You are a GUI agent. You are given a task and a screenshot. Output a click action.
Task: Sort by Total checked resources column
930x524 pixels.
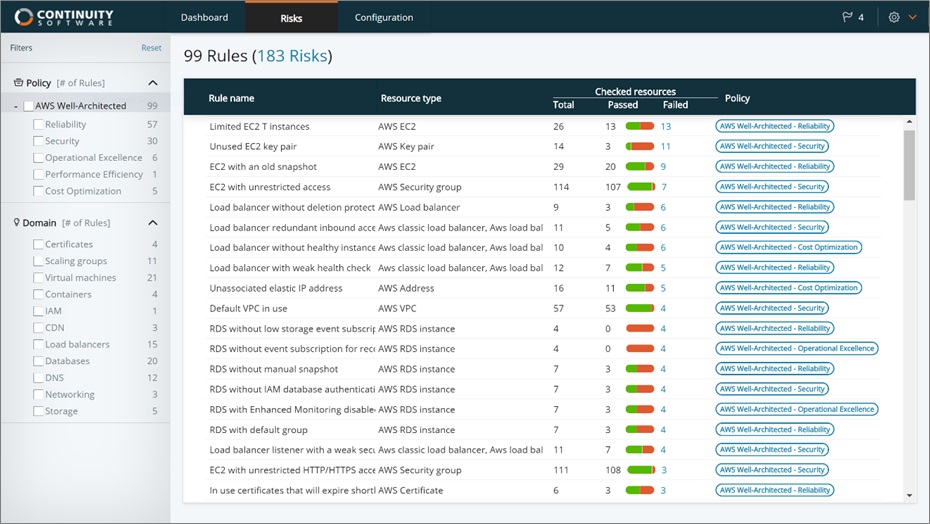(x=563, y=105)
